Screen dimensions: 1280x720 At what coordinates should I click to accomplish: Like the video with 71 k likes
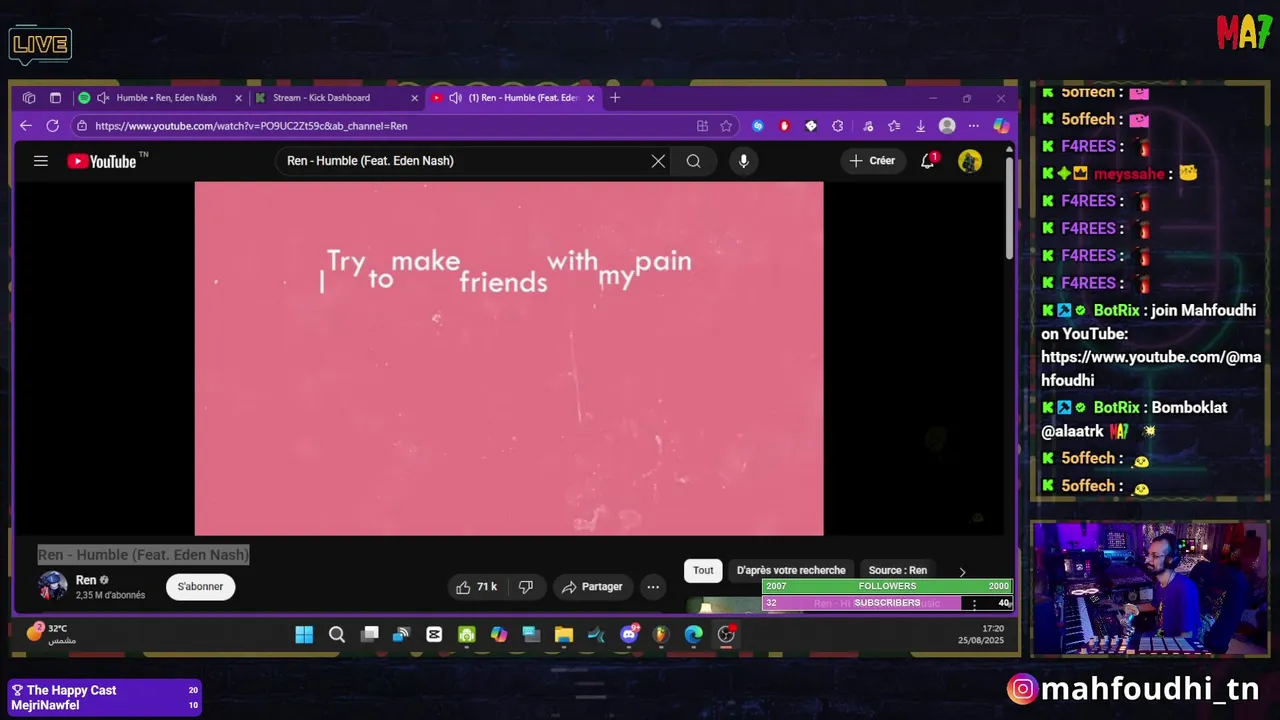pos(476,587)
